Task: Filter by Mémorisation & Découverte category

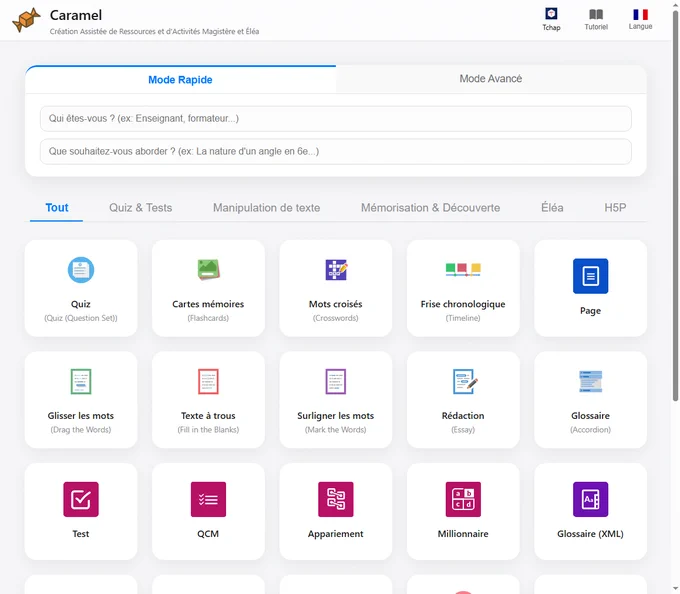Action: pos(430,208)
